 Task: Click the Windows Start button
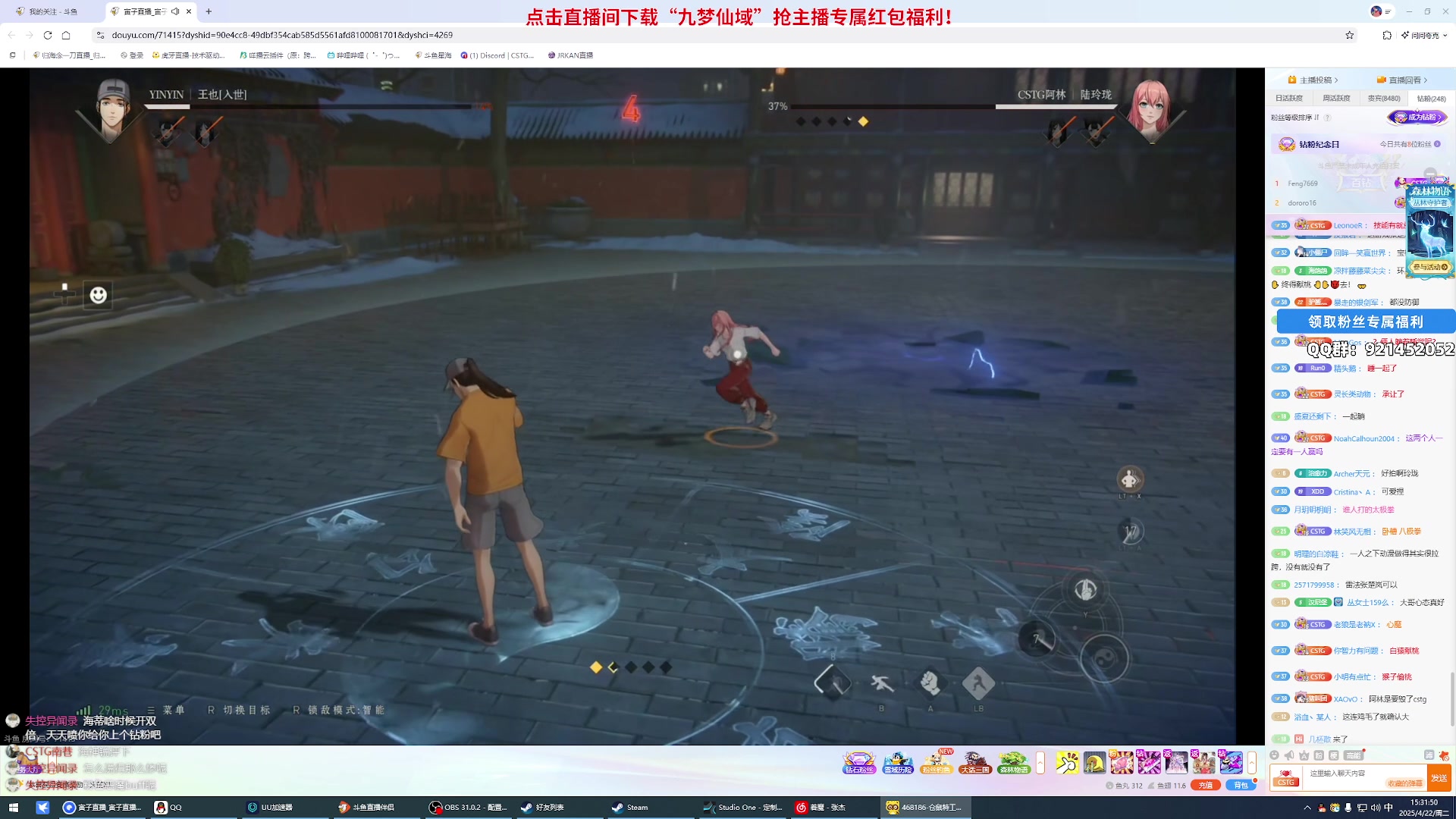click(x=13, y=808)
